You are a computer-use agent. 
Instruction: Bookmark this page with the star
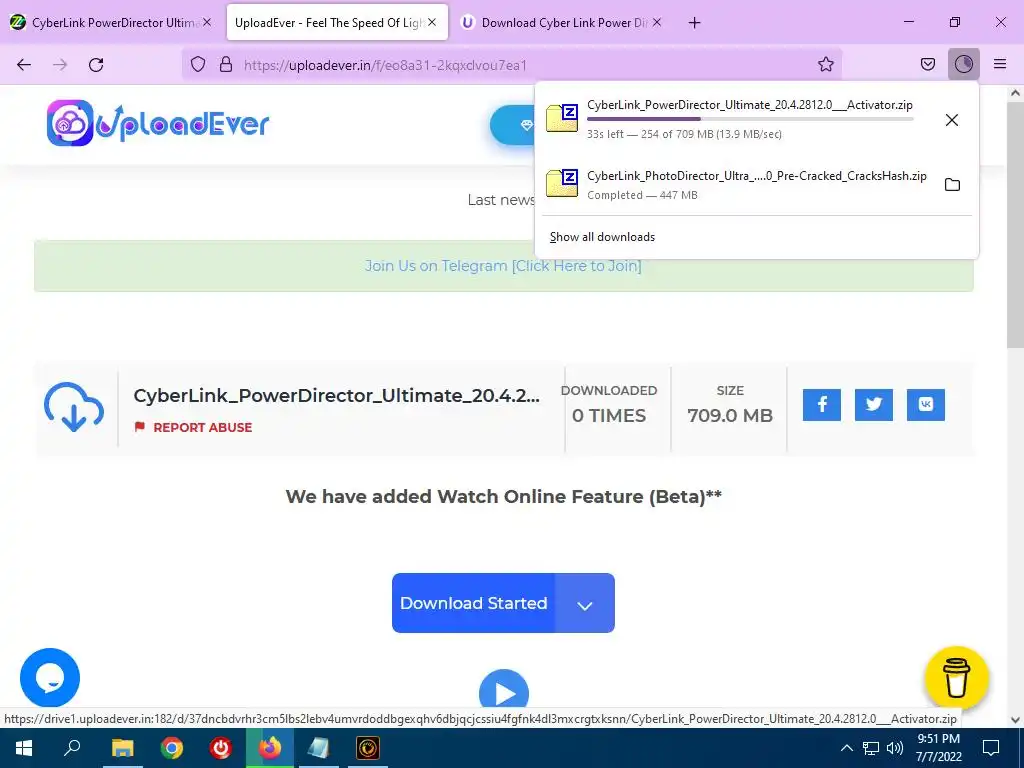pos(825,64)
